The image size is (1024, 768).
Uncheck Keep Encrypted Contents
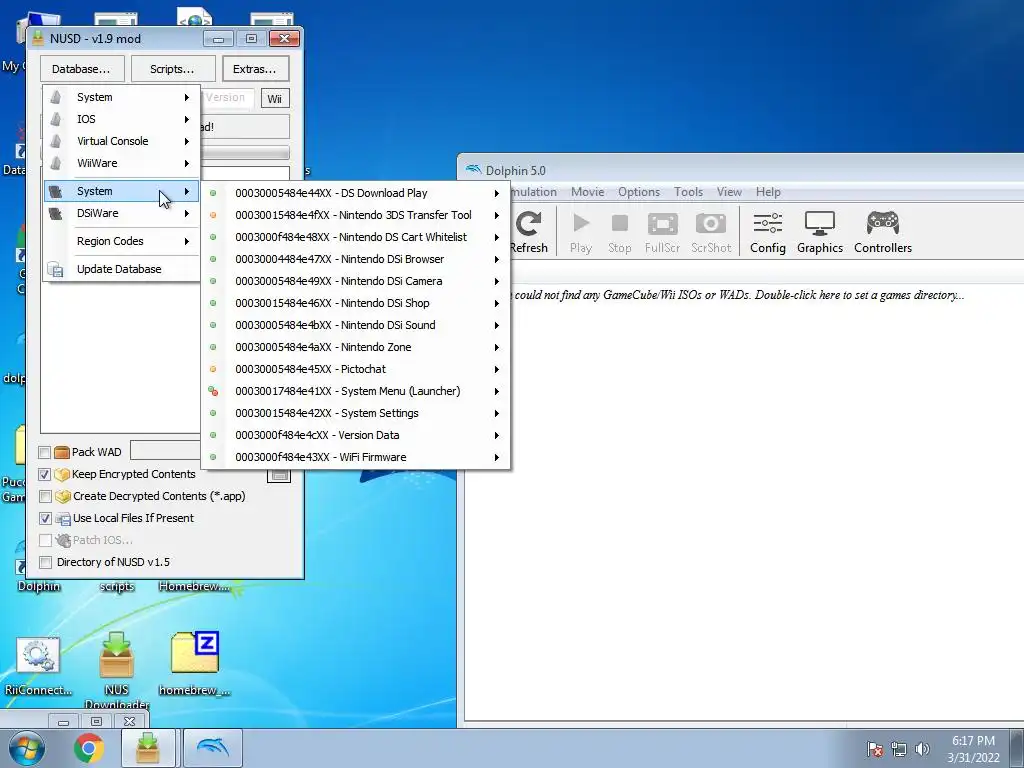[x=45, y=474]
